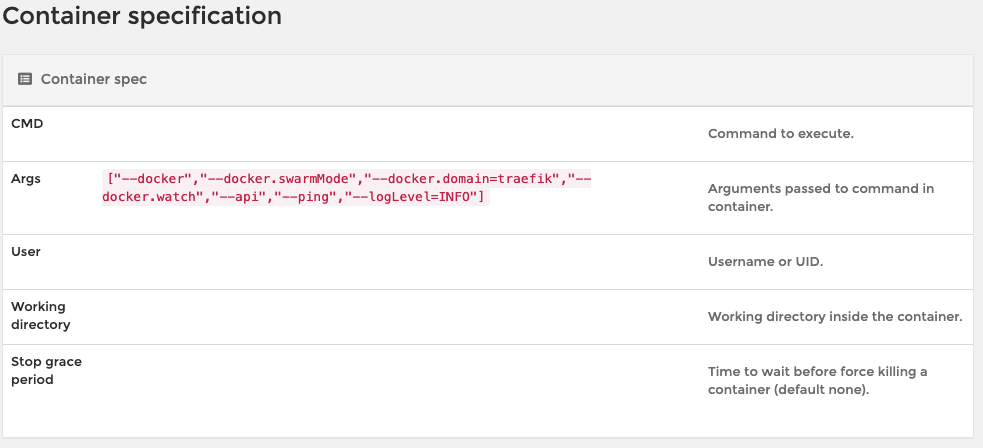Click the Container spec panel title

click(x=93, y=79)
